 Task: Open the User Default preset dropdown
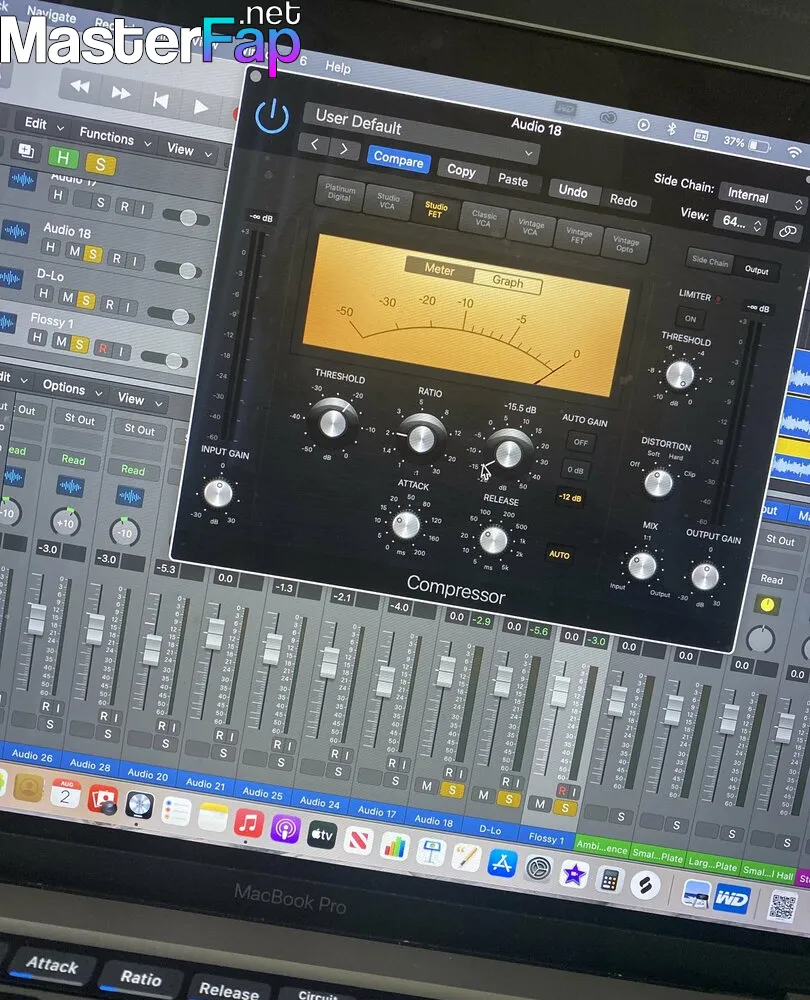coord(420,128)
